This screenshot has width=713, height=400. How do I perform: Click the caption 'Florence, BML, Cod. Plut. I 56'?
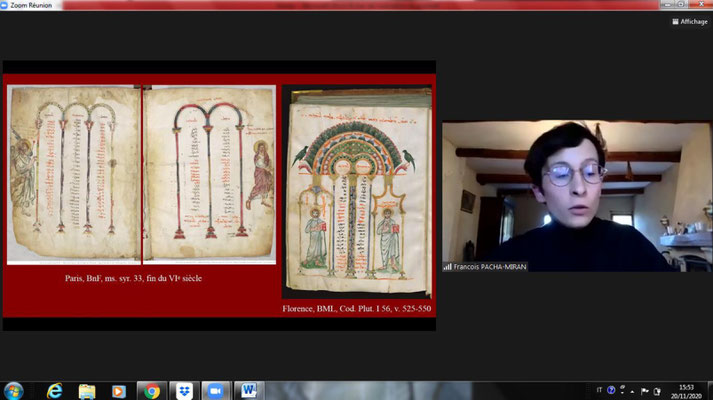pos(356,309)
